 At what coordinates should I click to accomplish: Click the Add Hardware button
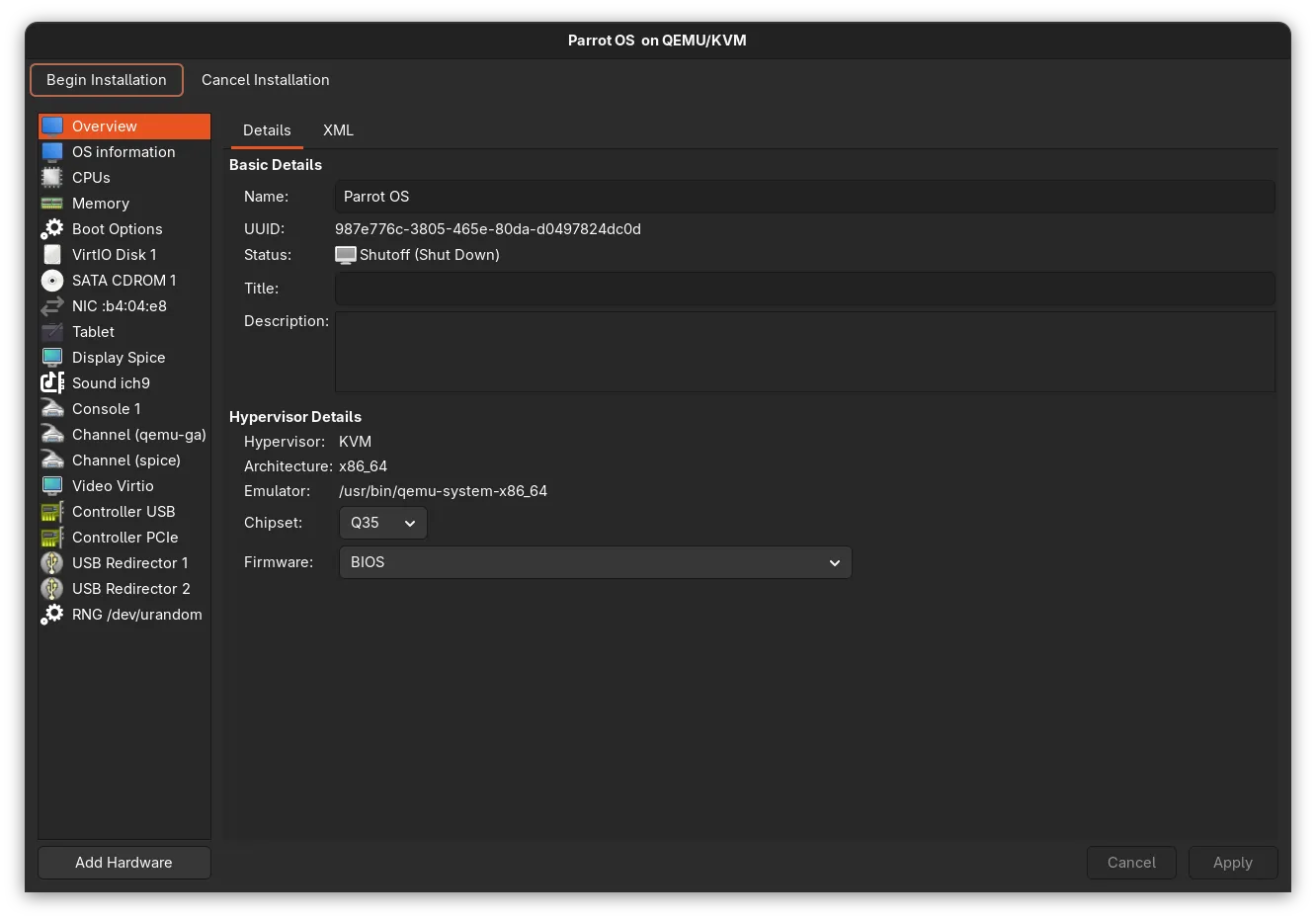124,863
